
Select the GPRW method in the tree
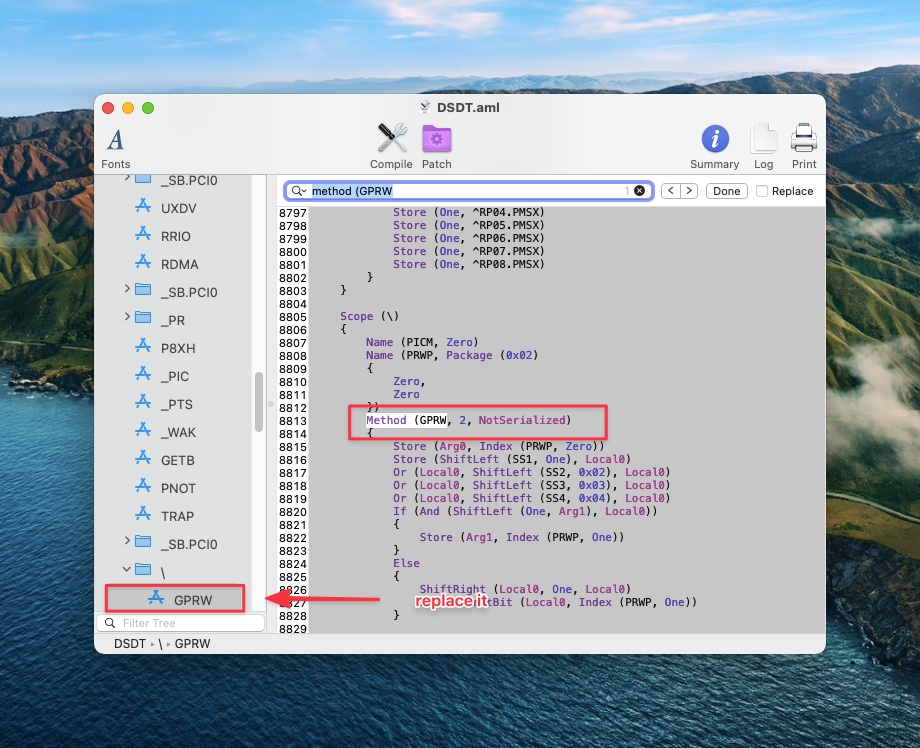(x=192, y=600)
